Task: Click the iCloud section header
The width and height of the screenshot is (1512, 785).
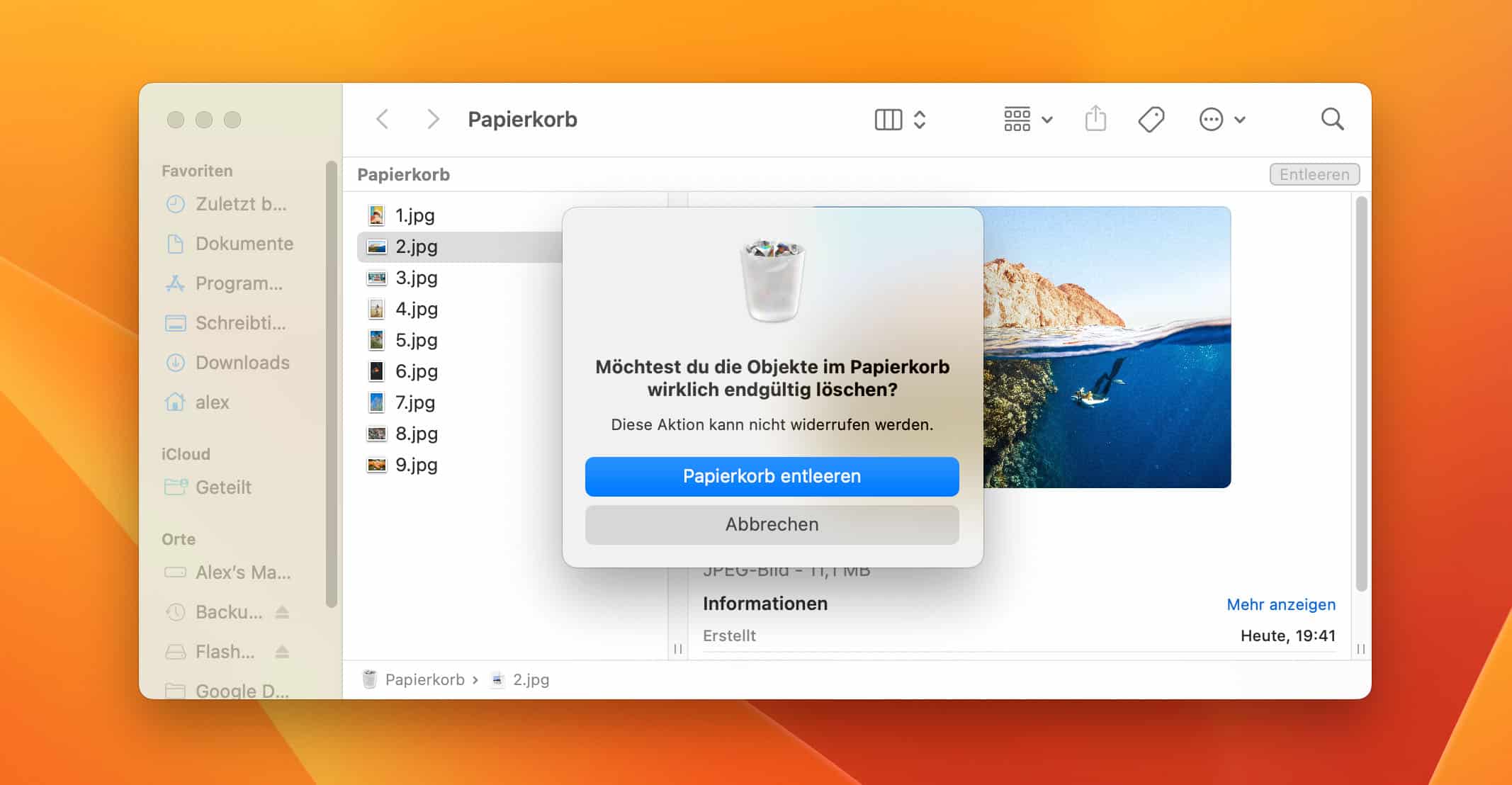Action: [x=186, y=454]
